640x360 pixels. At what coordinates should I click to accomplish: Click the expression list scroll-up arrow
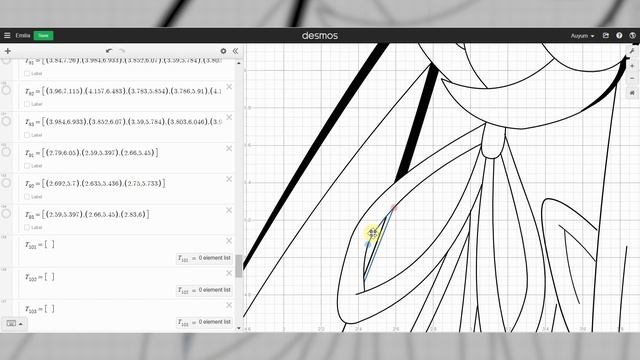point(239,63)
